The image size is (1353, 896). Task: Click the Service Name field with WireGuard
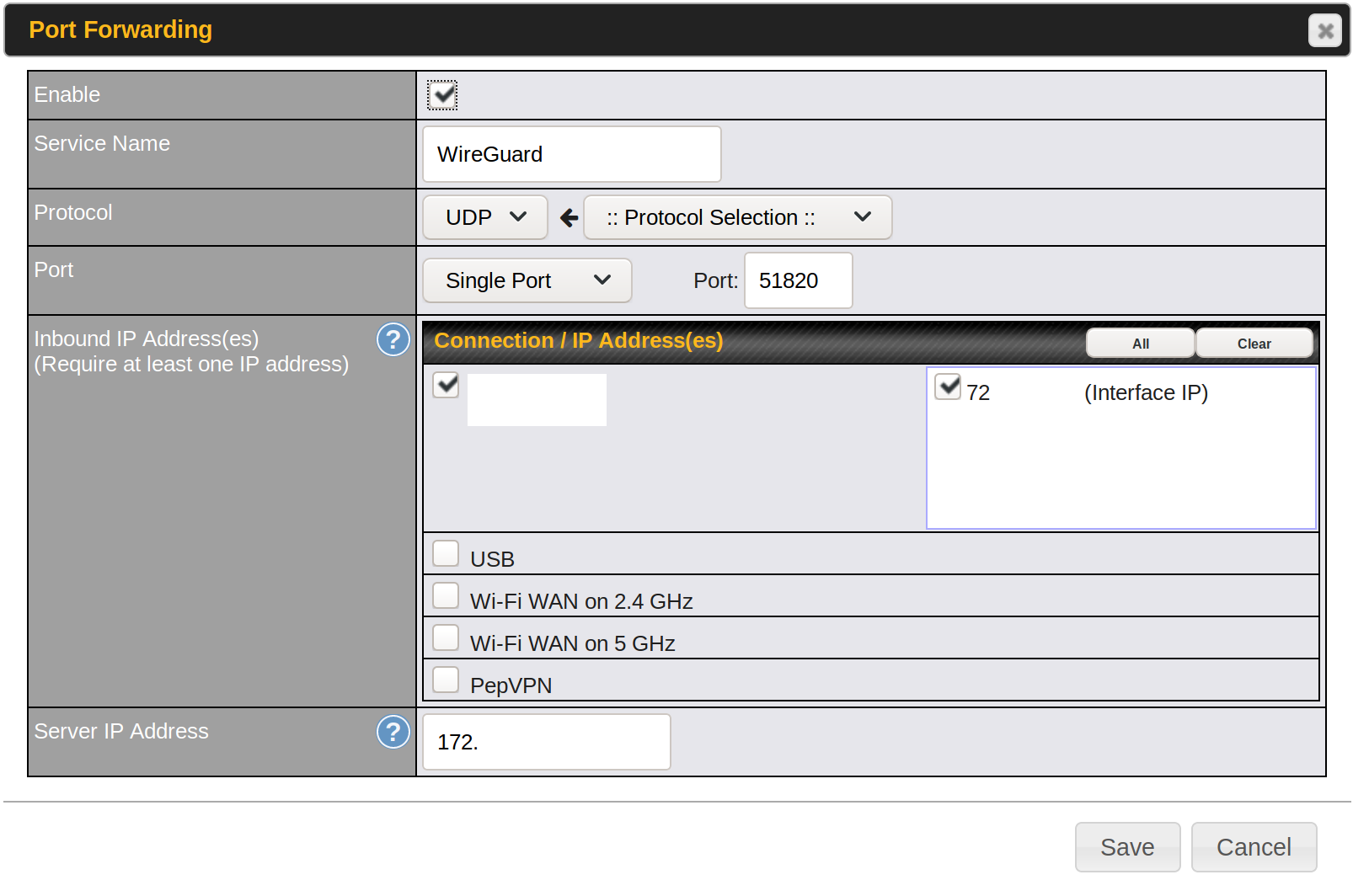571,154
